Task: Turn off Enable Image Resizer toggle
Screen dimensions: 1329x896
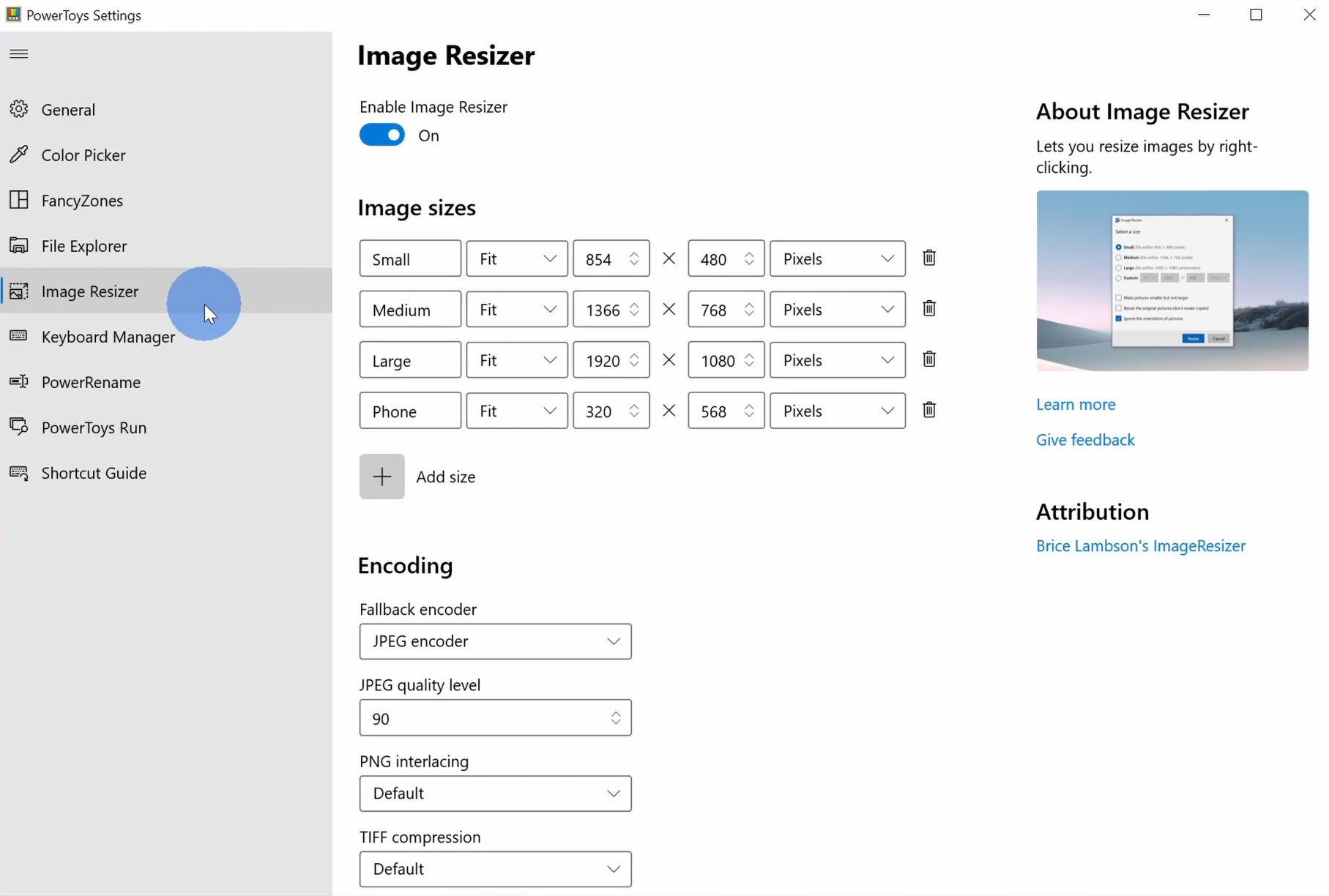Action: [x=381, y=135]
